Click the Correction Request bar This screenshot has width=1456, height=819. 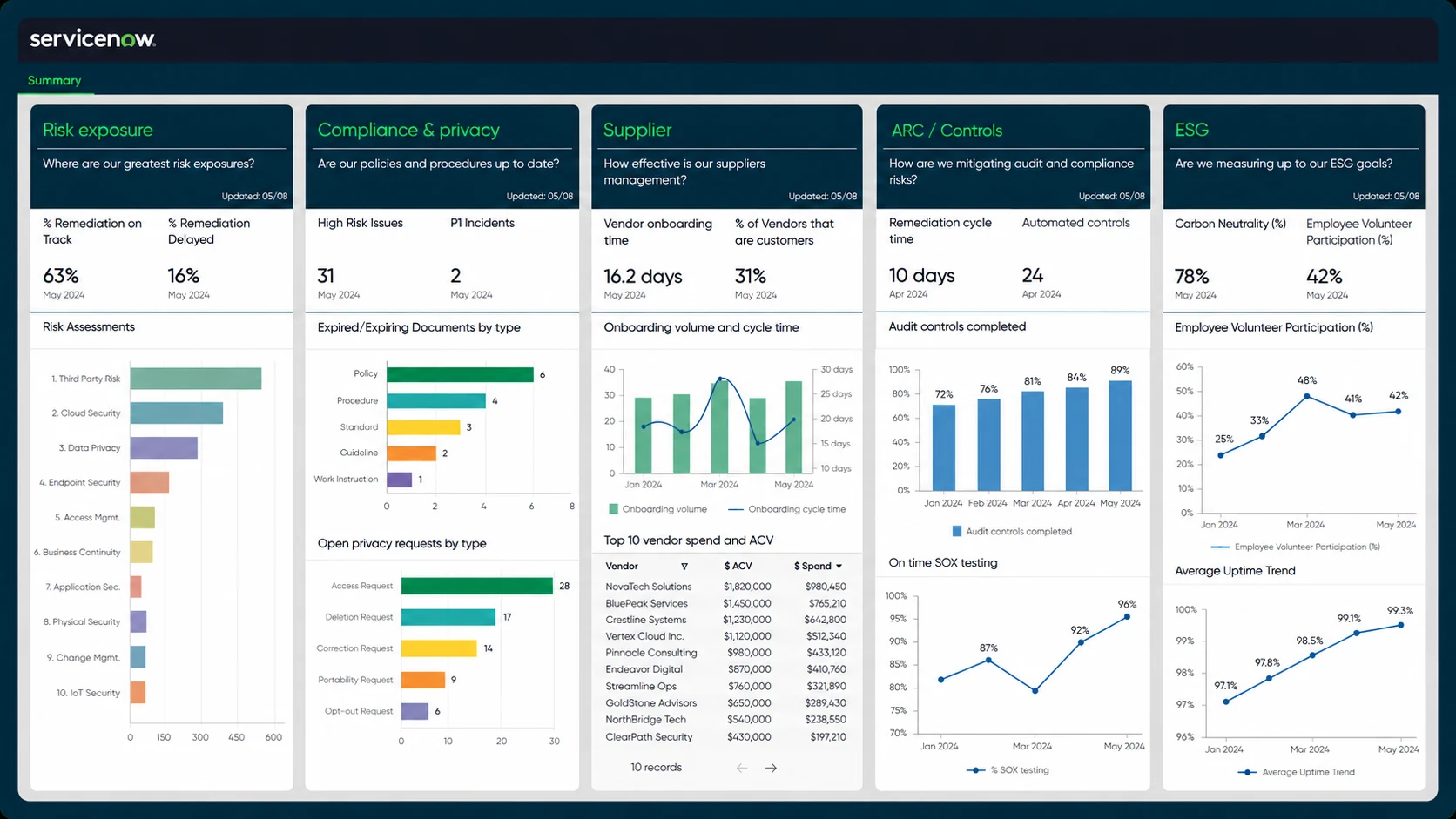pyautogui.click(x=439, y=648)
